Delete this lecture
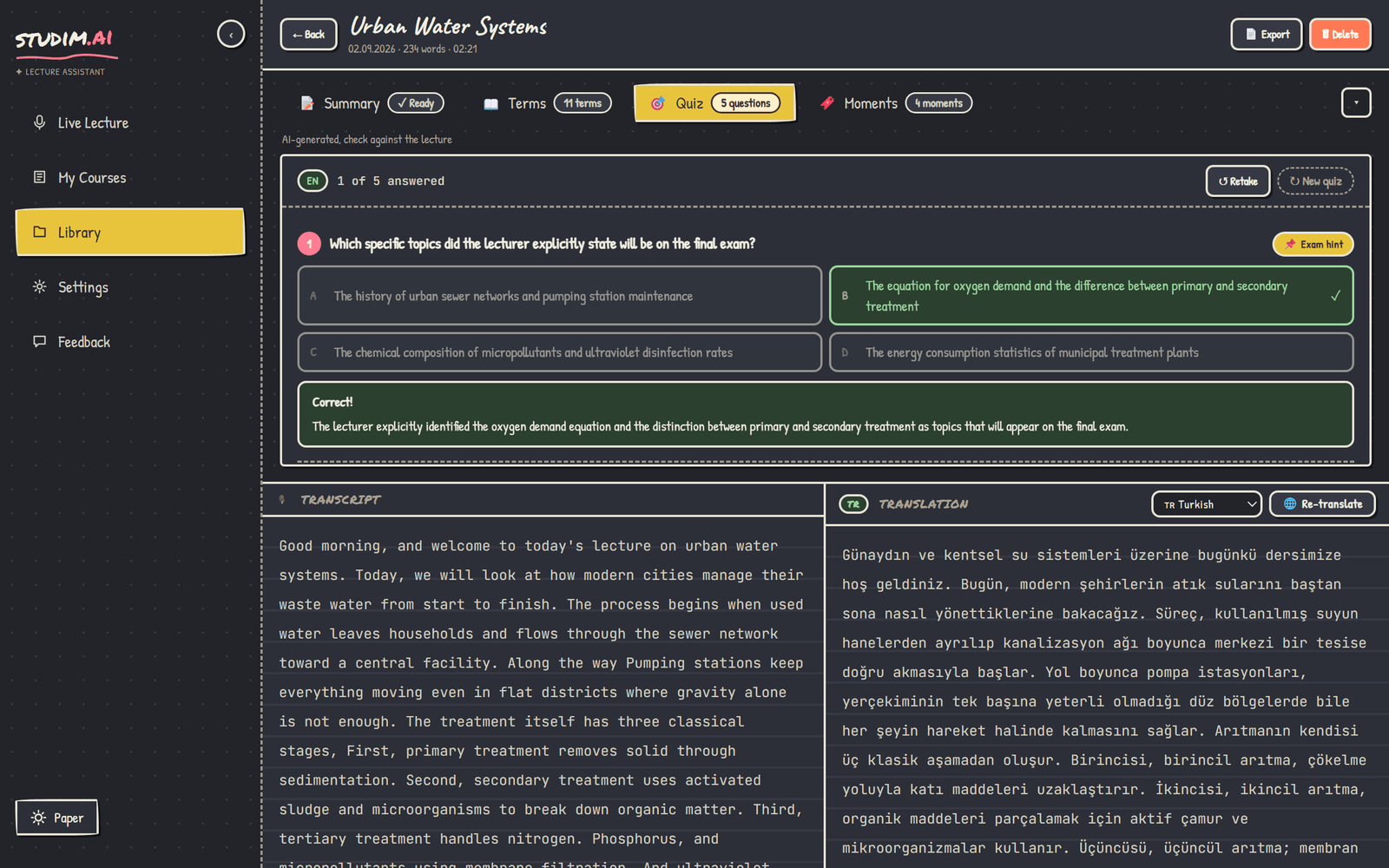 pos(1340,35)
